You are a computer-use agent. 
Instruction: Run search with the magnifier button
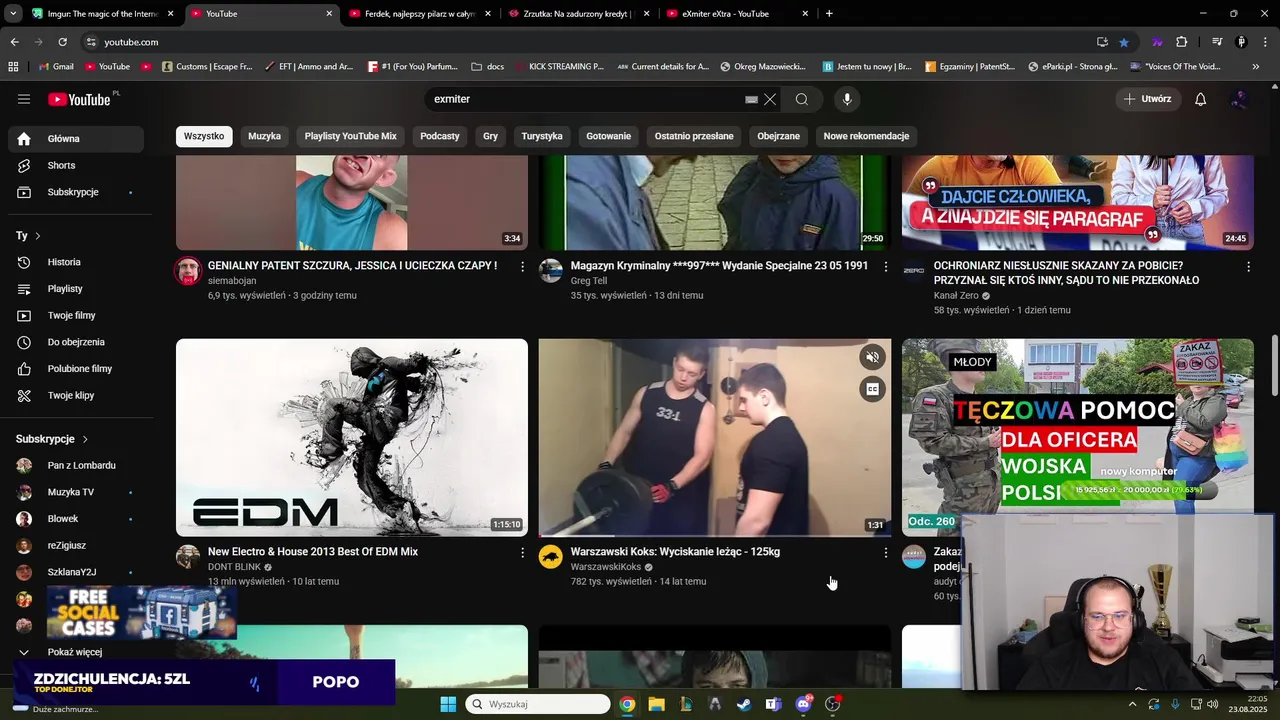point(802,99)
